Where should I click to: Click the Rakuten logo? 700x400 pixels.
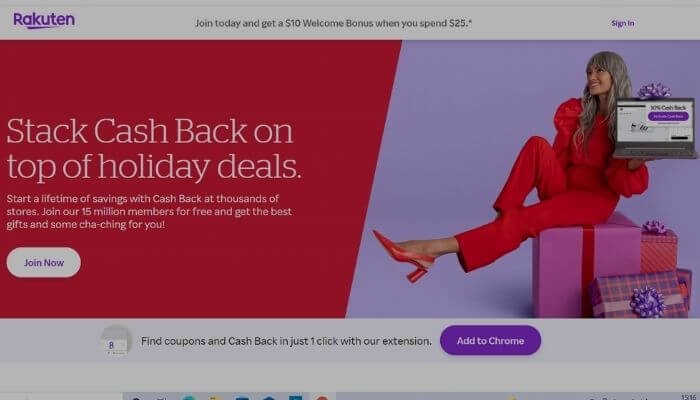tap(44, 21)
